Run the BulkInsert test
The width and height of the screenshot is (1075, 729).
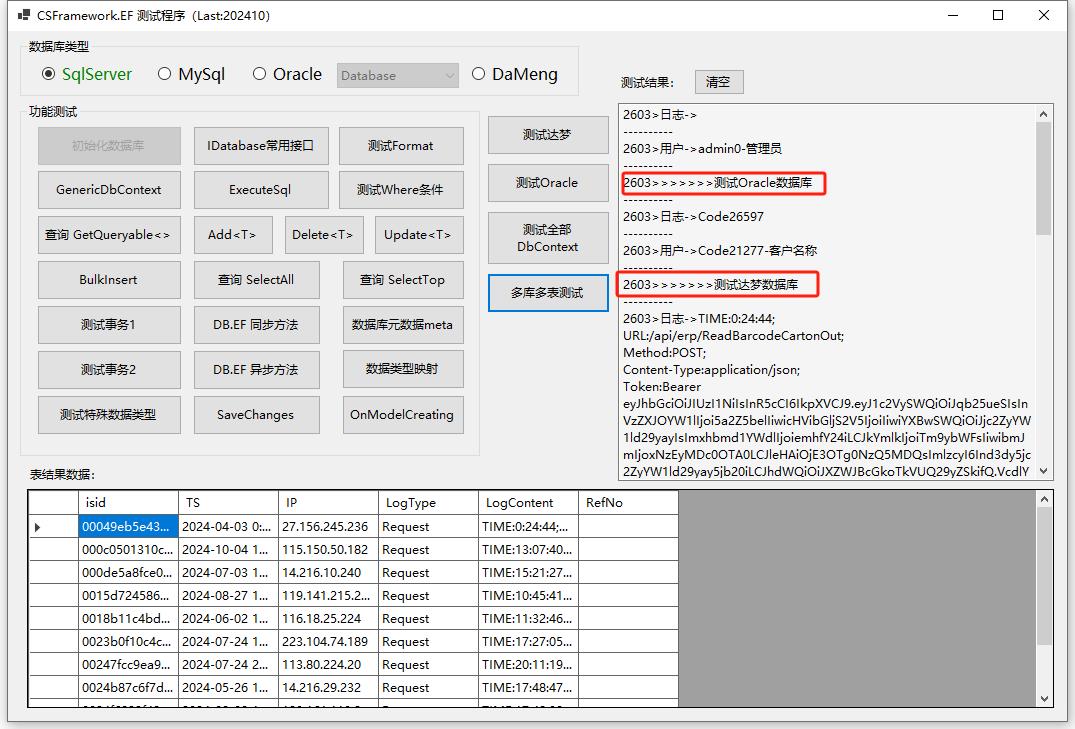tap(109, 280)
